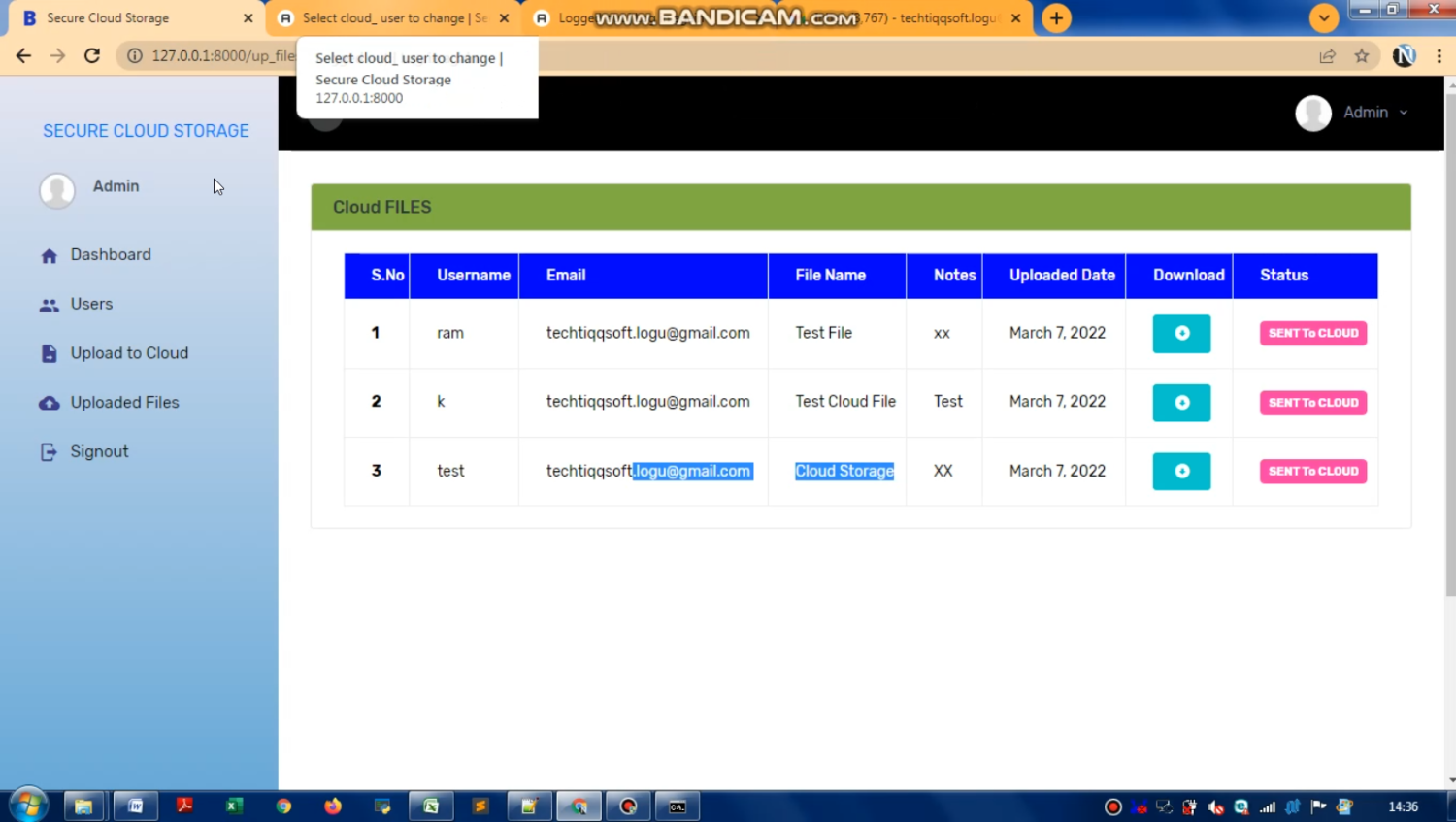Click the SECURE CLOUD STORAGE brand link

[146, 131]
